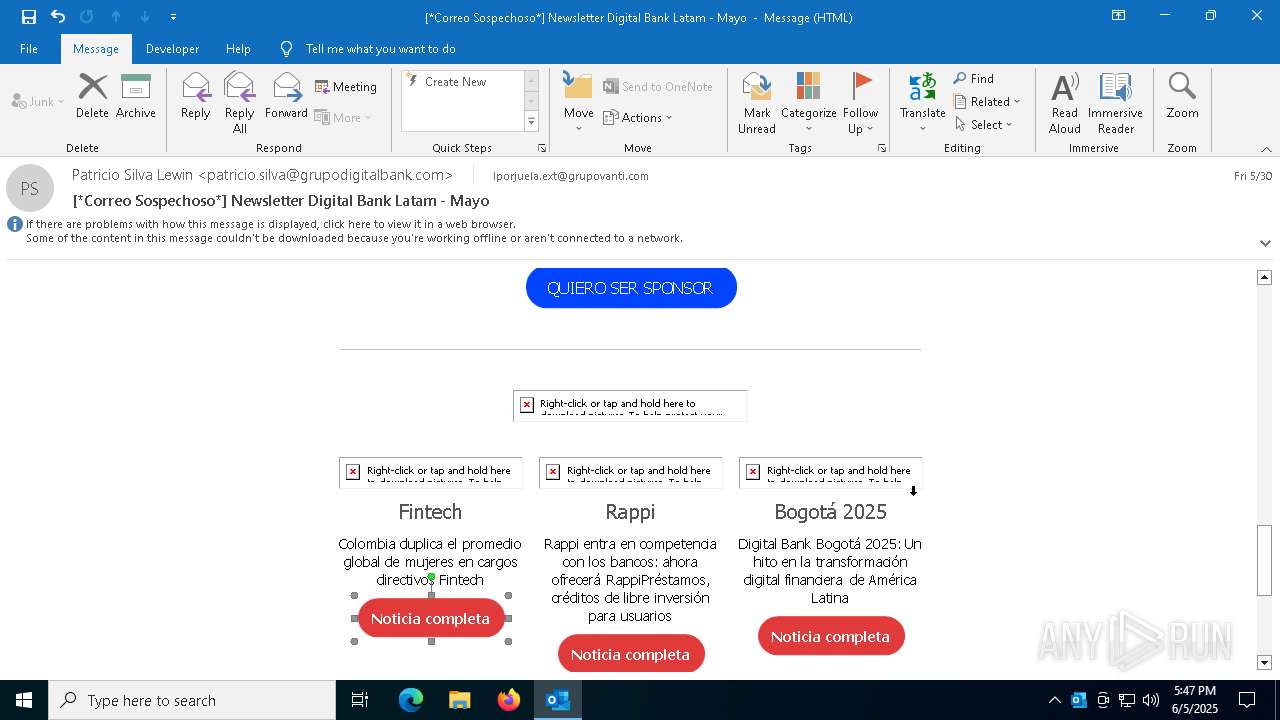Open the Translate menu
The width and height of the screenshot is (1280, 720).
tap(922, 102)
